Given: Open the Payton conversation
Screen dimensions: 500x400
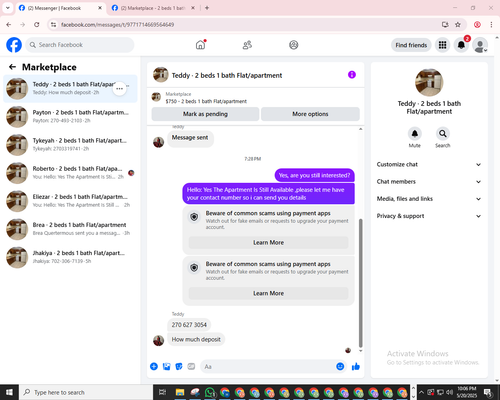Looking at the screenshot, I should 70,117.
